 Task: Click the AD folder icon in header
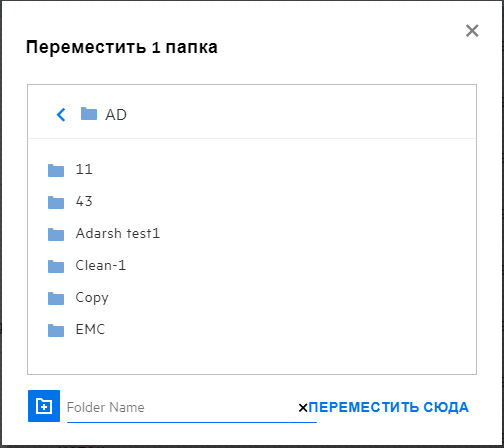point(89,114)
